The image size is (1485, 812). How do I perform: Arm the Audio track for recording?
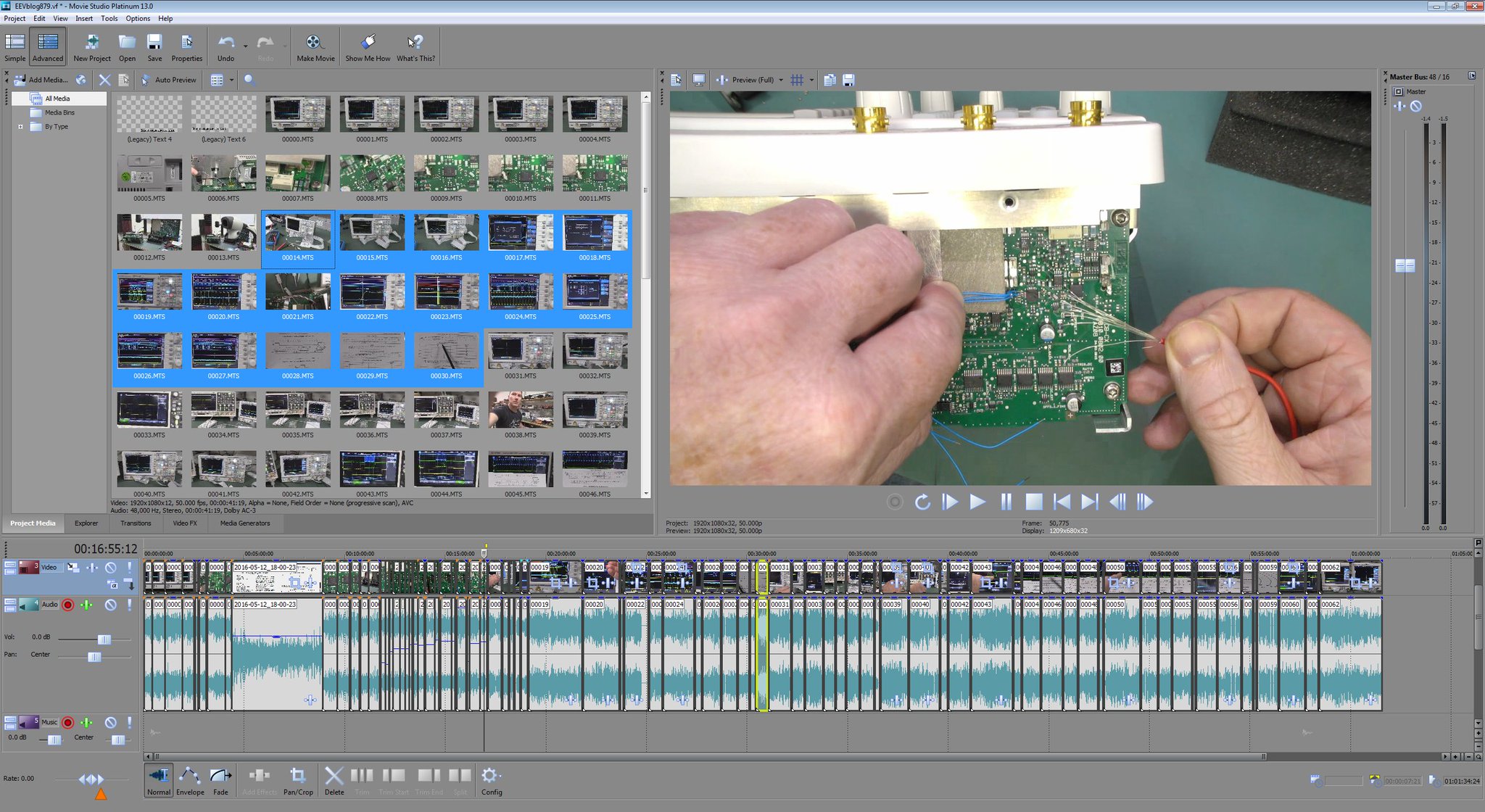point(68,605)
